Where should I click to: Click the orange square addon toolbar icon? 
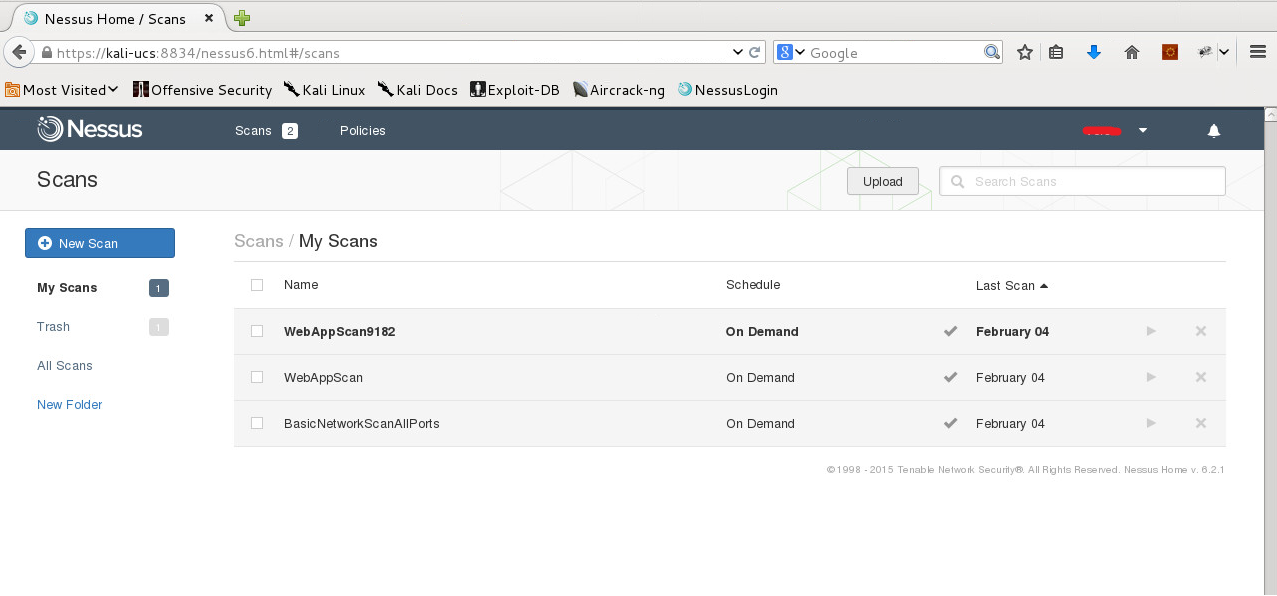(x=1169, y=52)
